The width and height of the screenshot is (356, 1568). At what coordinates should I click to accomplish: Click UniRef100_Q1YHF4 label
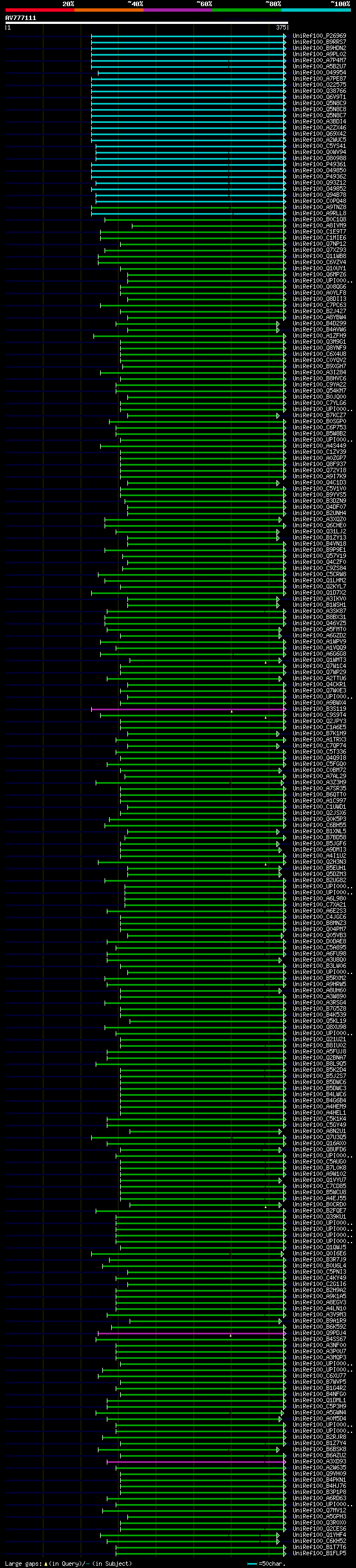pos(319,1535)
